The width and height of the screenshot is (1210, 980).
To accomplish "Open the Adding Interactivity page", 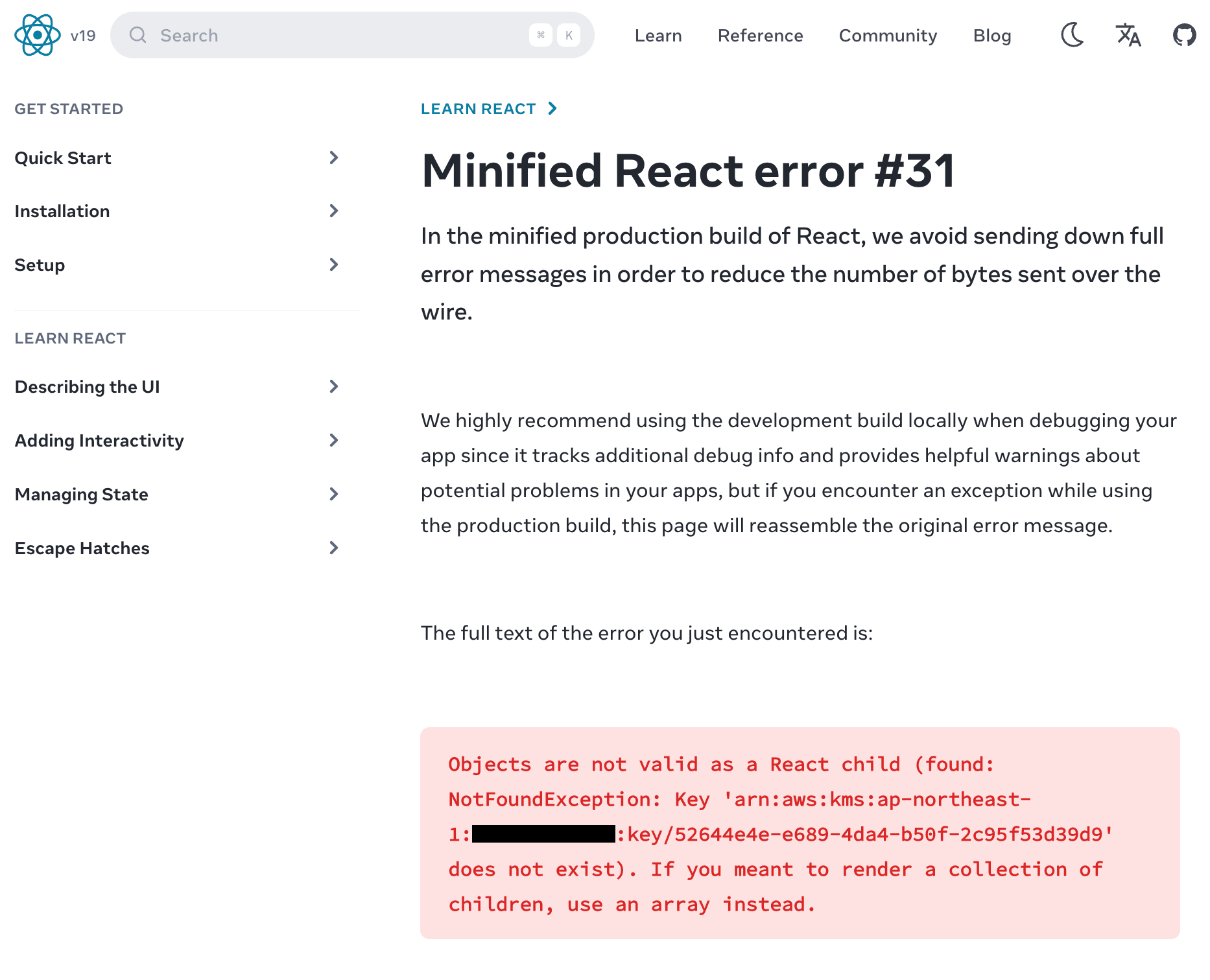I will (x=99, y=441).
